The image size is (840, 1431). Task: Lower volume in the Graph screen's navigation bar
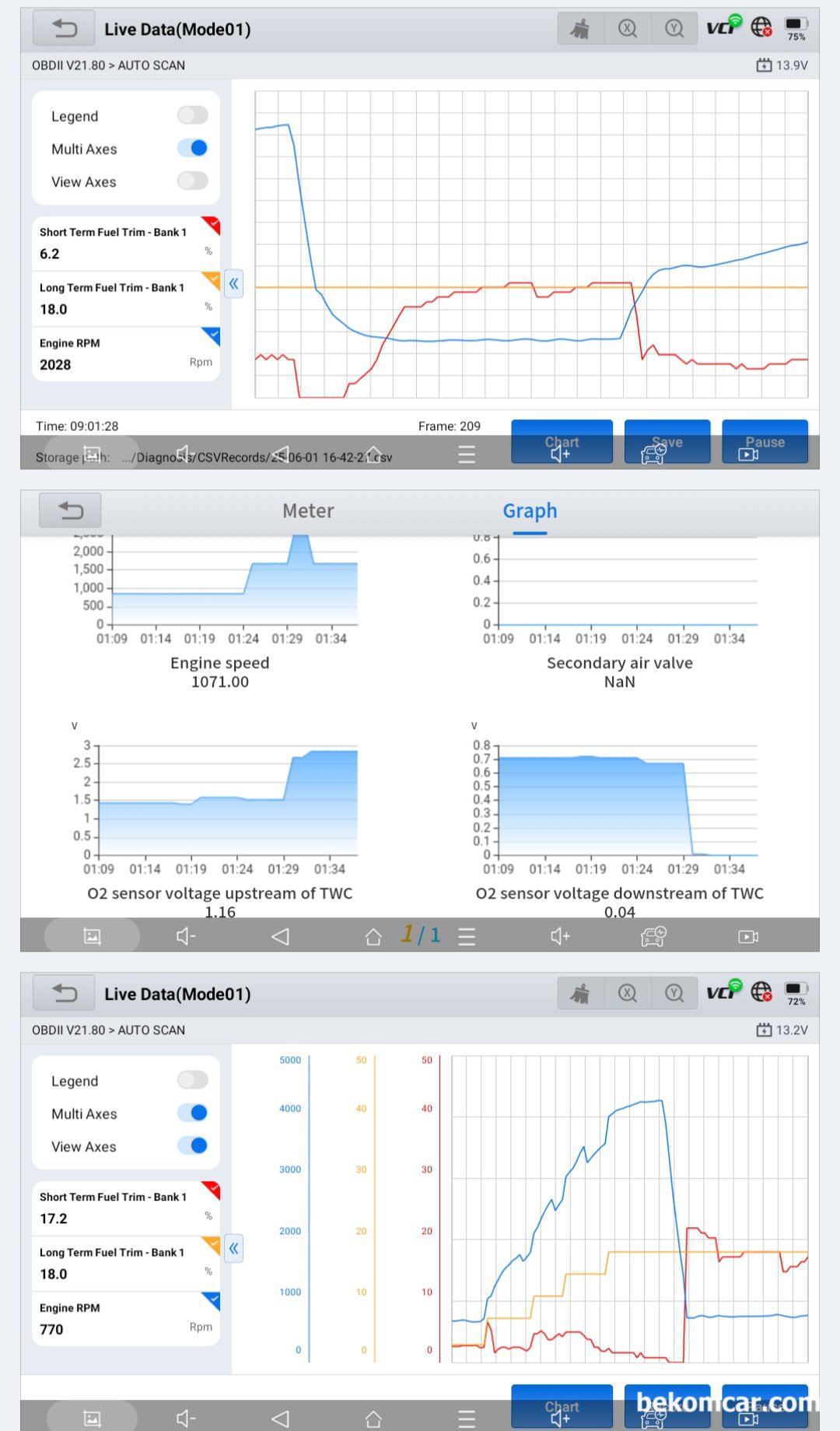point(186,936)
